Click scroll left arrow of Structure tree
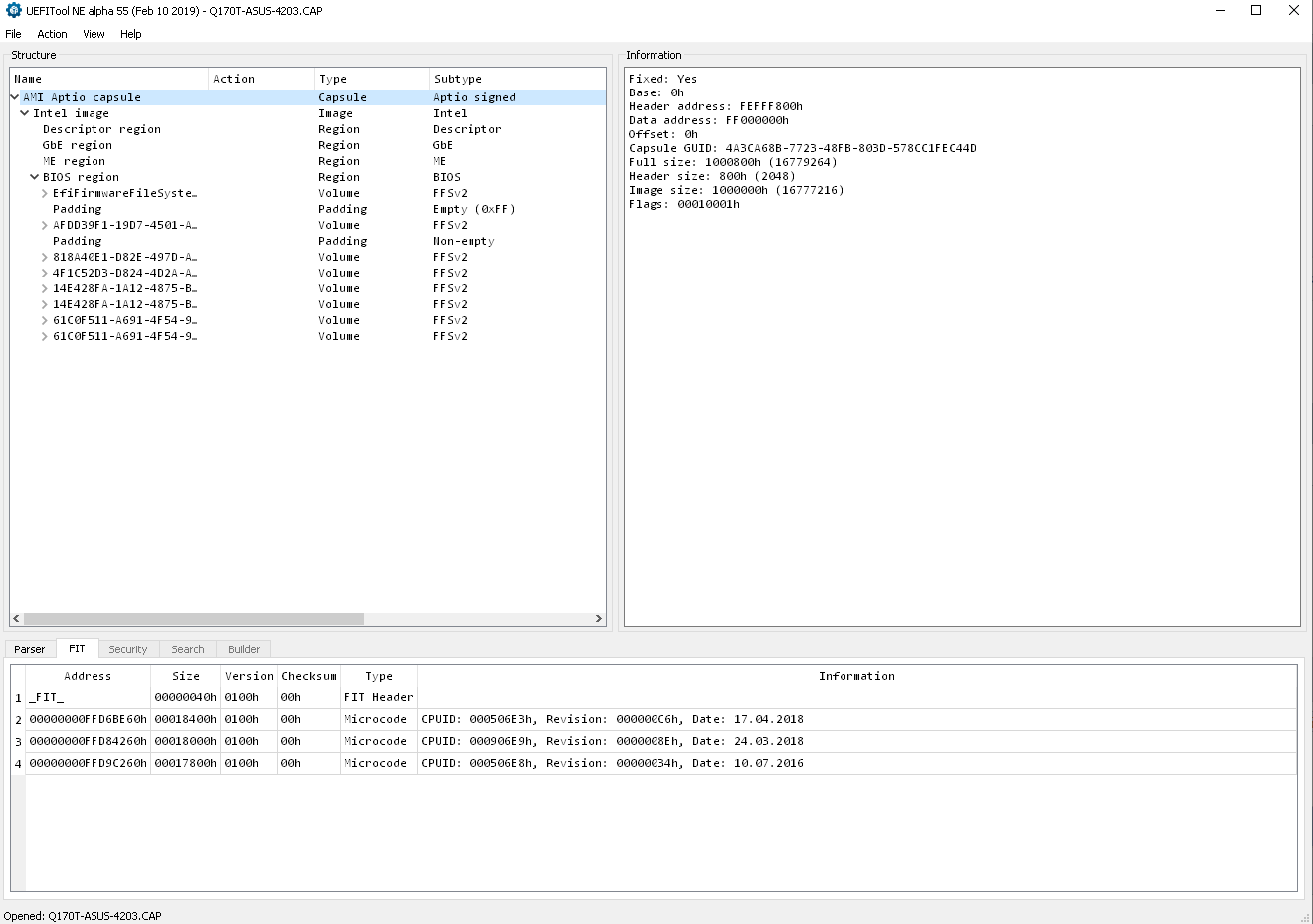This screenshot has height=924, width=1313. (16, 619)
